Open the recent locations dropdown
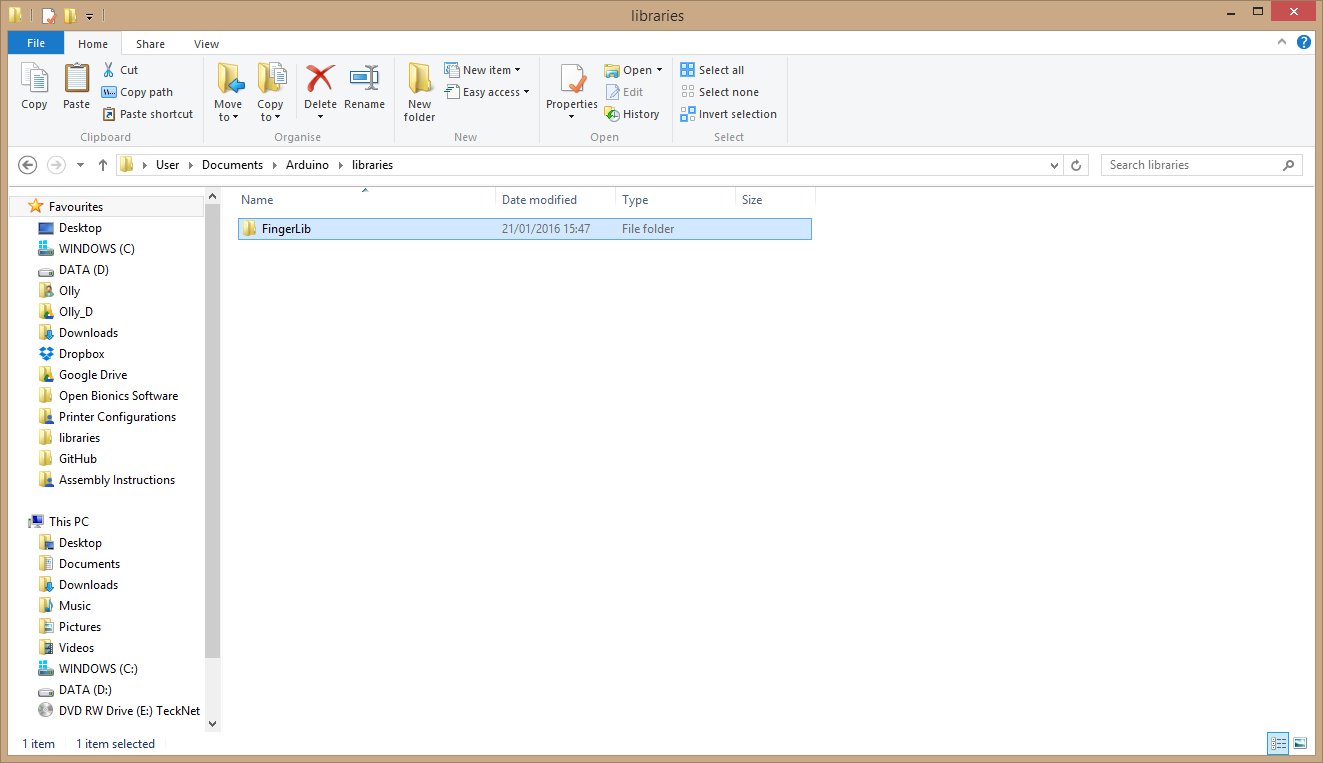The width and height of the screenshot is (1323, 763). (80, 165)
